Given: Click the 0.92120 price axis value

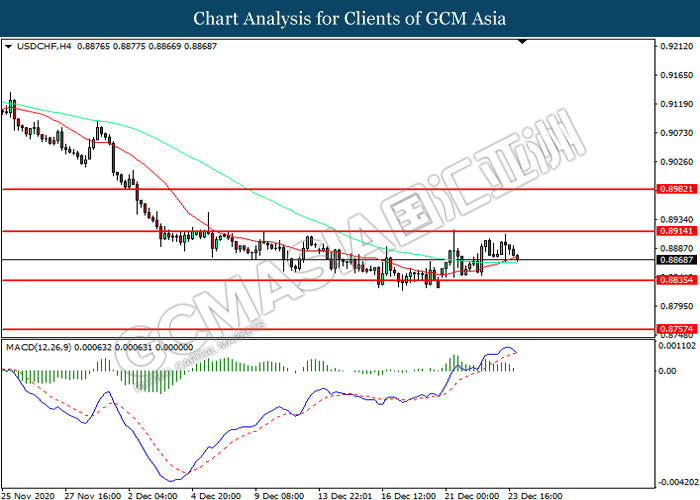Looking at the screenshot, I should tap(675, 46).
